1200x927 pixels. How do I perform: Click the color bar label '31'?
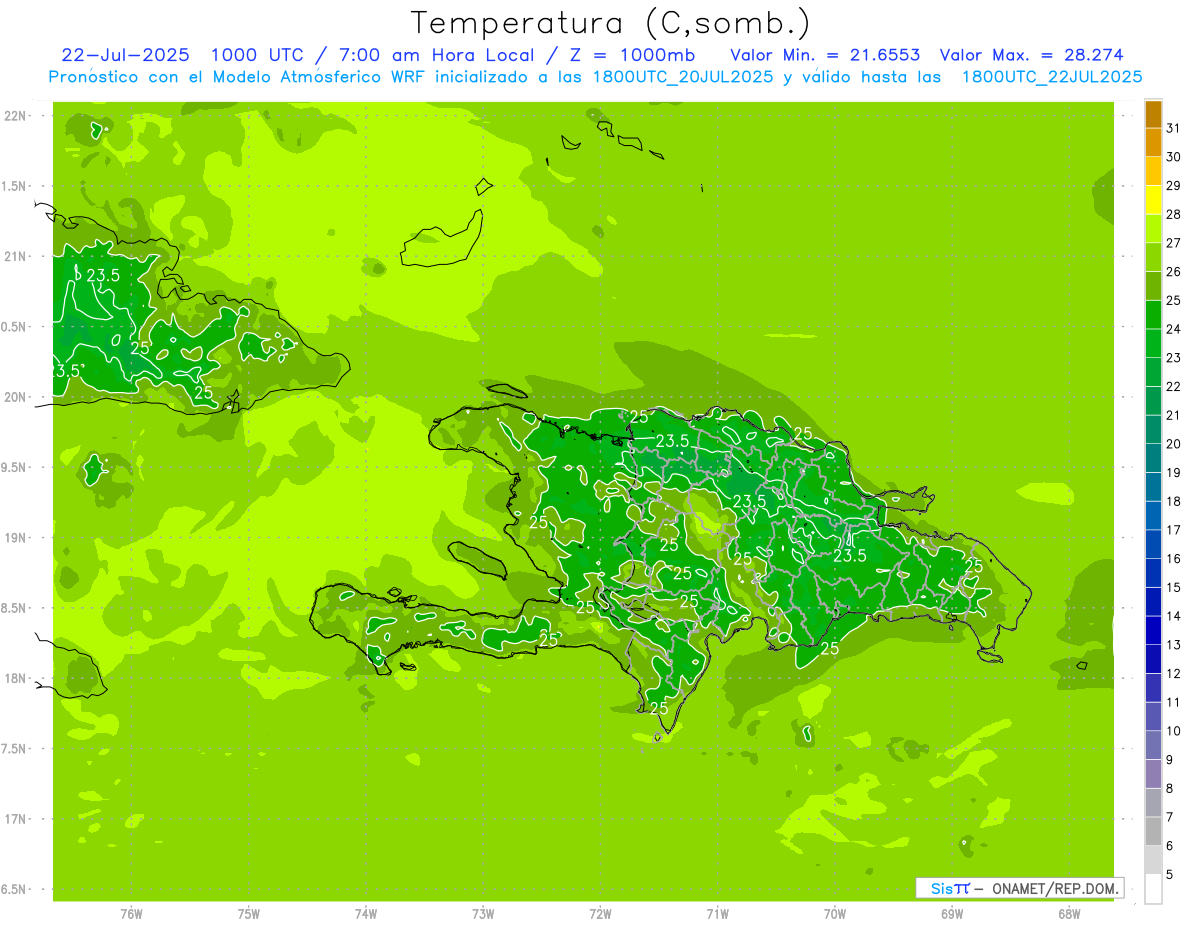click(x=1174, y=128)
